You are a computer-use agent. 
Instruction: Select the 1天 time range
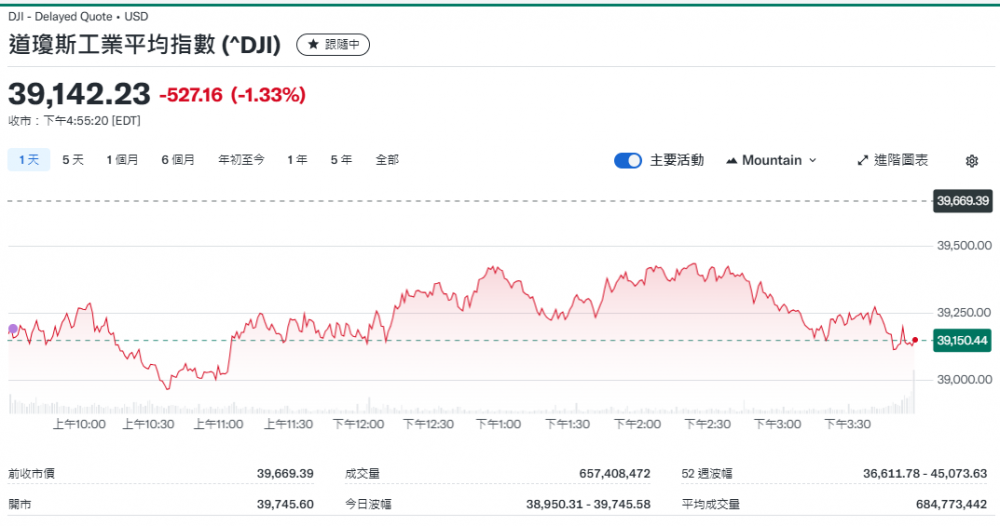pos(29,160)
